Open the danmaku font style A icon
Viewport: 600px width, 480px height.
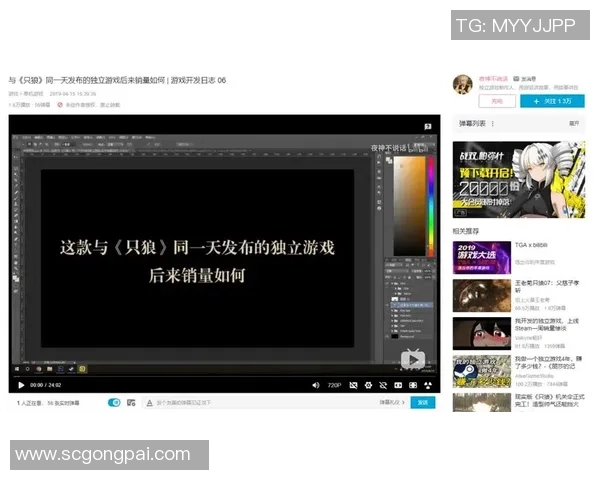coord(150,403)
